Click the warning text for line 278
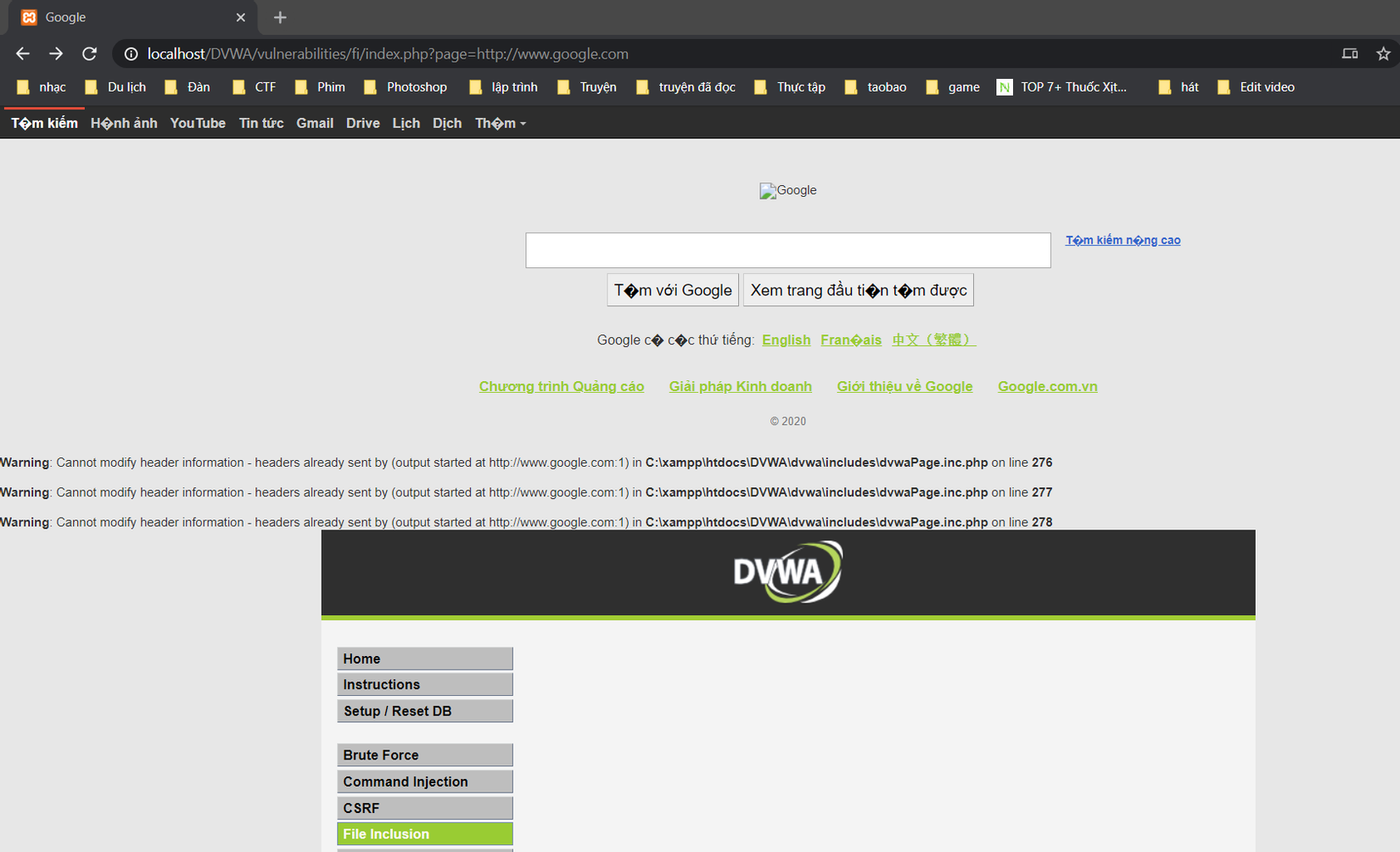The height and width of the screenshot is (852, 1400). click(526, 522)
